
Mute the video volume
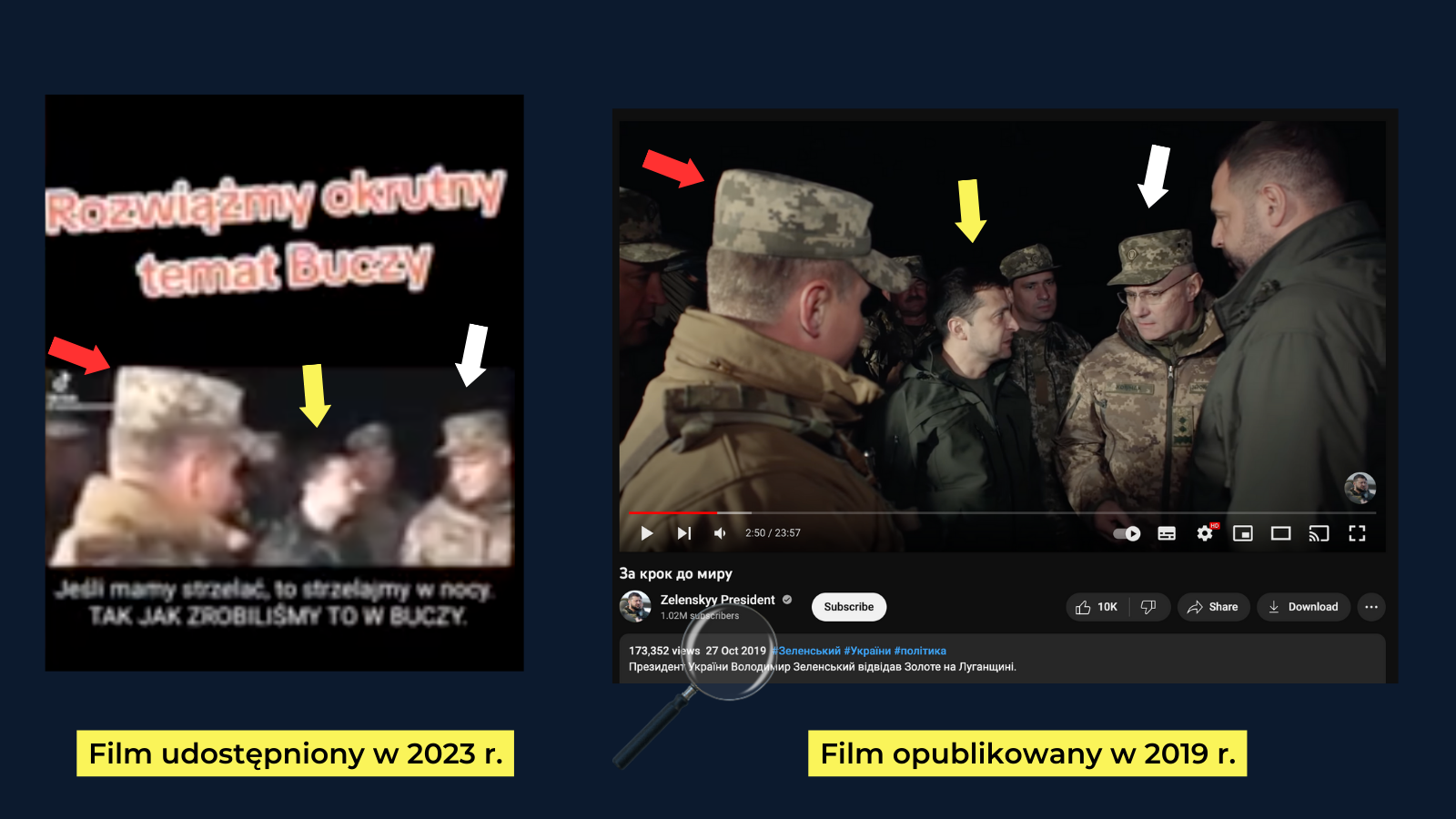pyautogui.click(x=720, y=533)
